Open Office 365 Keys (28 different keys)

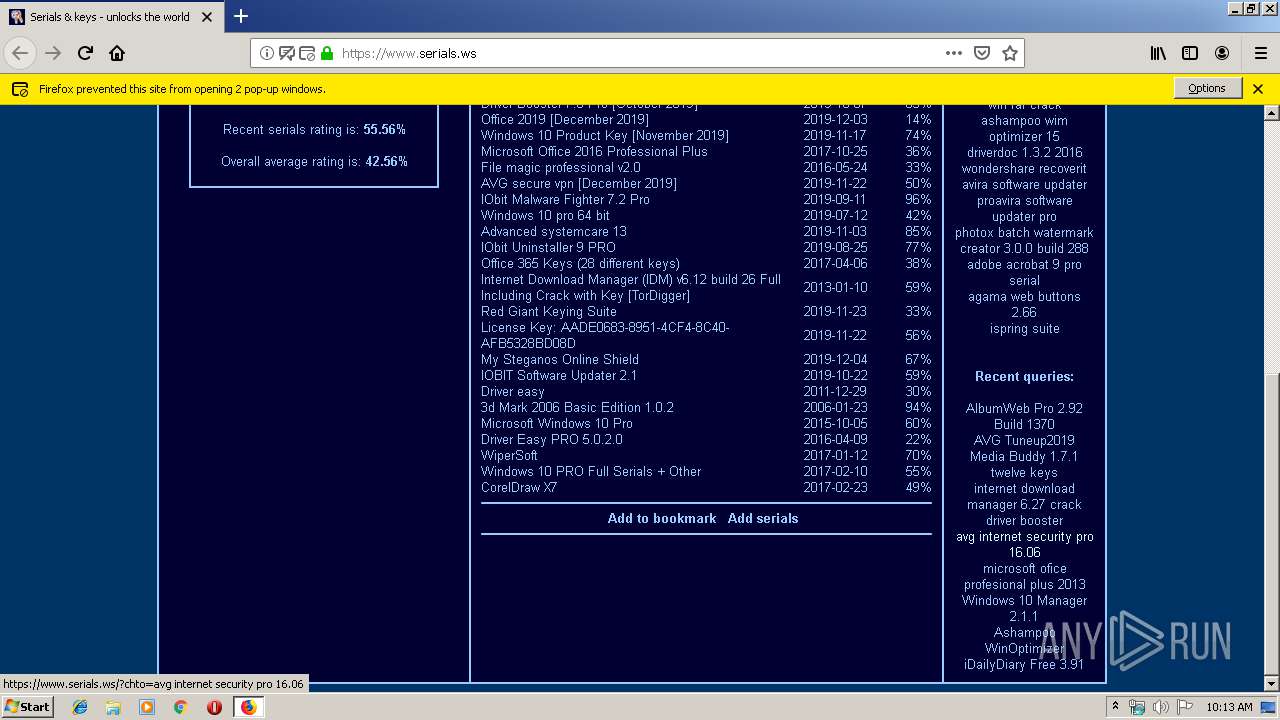tap(580, 263)
